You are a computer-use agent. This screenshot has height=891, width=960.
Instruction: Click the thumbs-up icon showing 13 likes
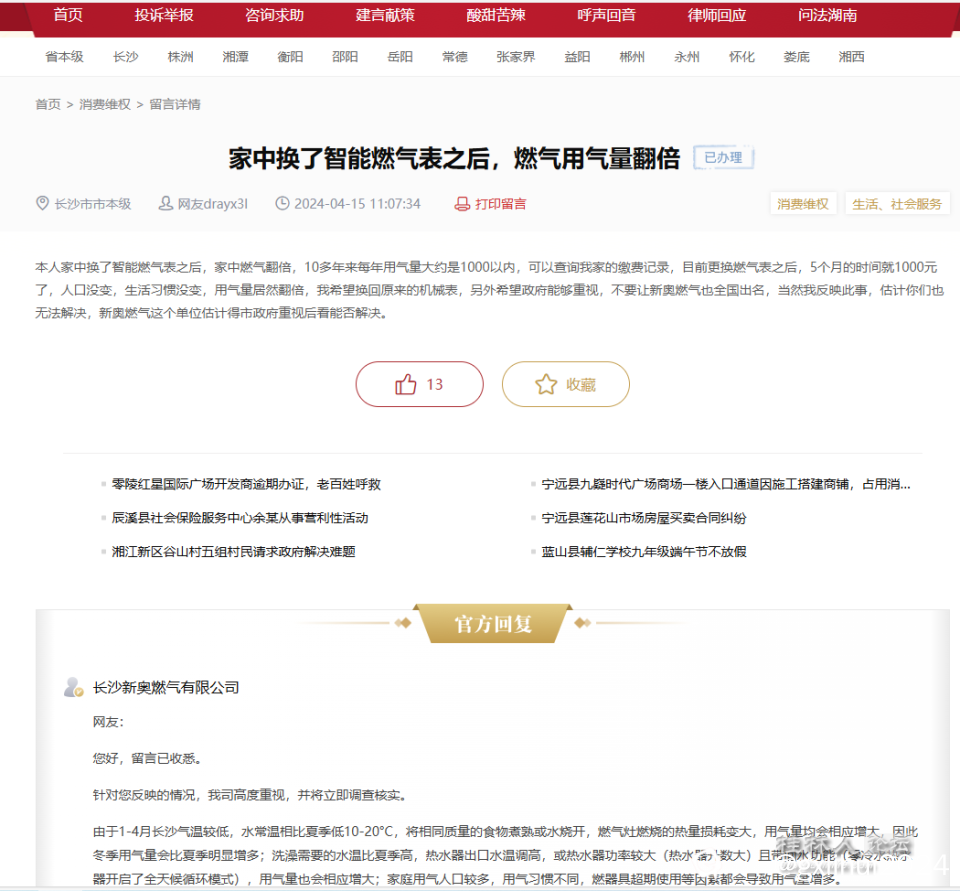tap(404, 384)
